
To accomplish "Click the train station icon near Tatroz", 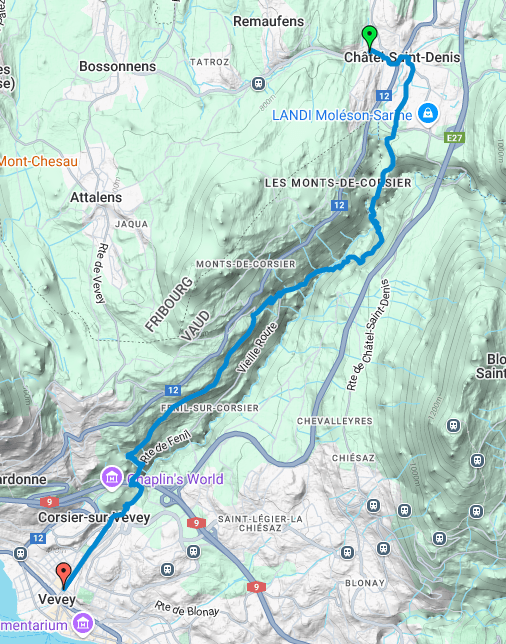I will point(258,84).
